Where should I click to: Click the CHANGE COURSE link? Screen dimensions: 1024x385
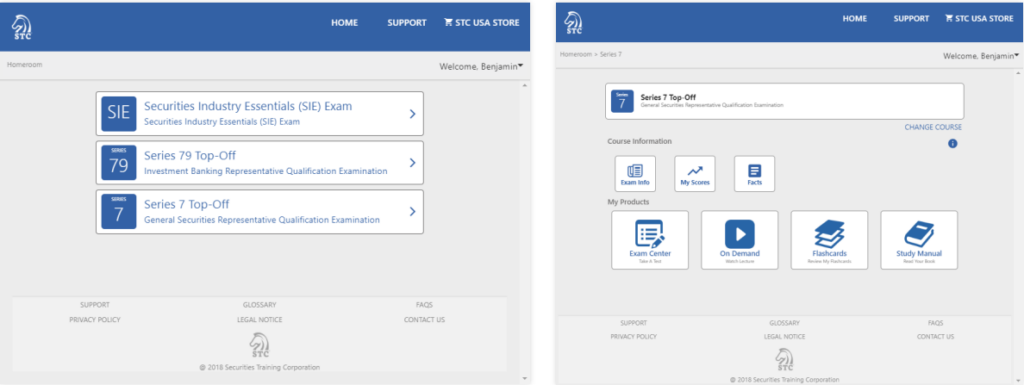933,127
